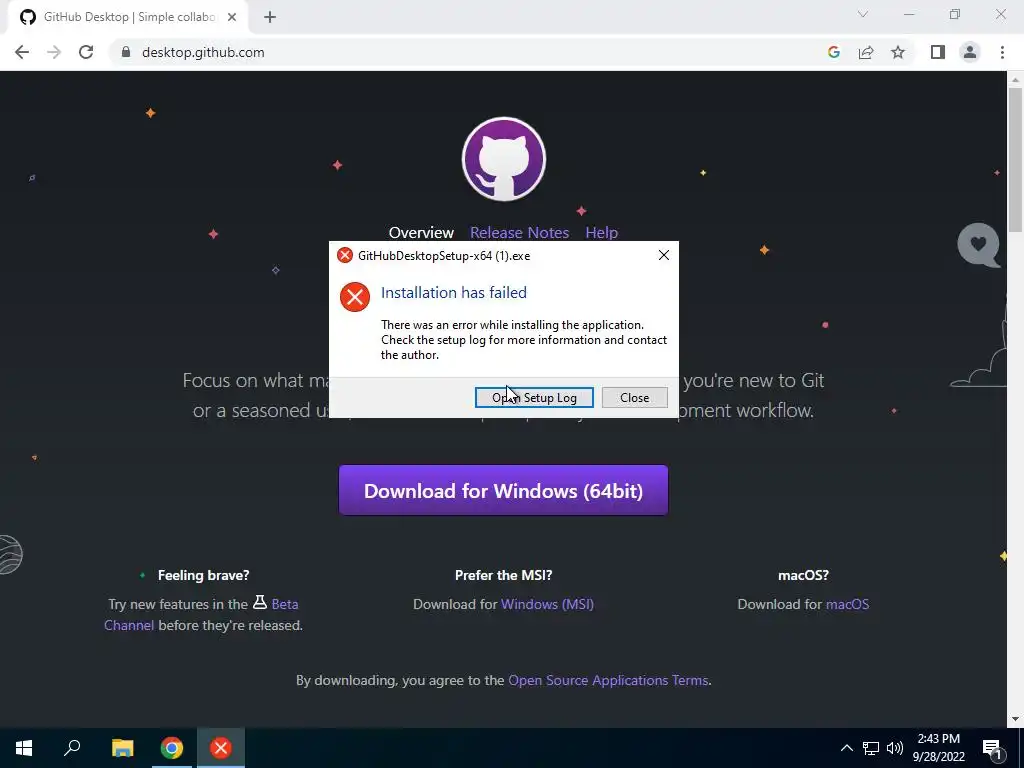This screenshot has height=768, width=1024.
Task: Download the Windows (MSI) installer link
Action: pyautogui.click(x=547, y=604)
